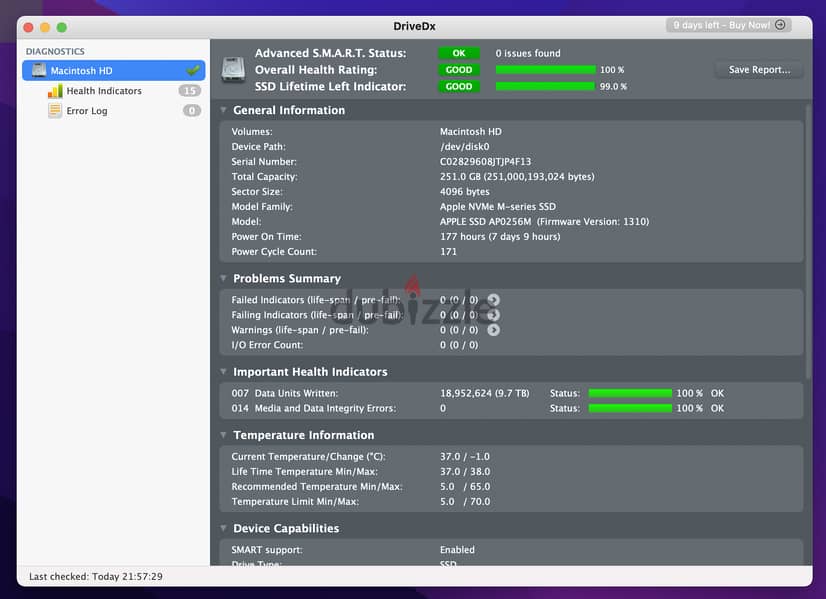Click the 9 days left - Buy Now! button
Viewport: 826px width, 599px height.
pos(729,25)
